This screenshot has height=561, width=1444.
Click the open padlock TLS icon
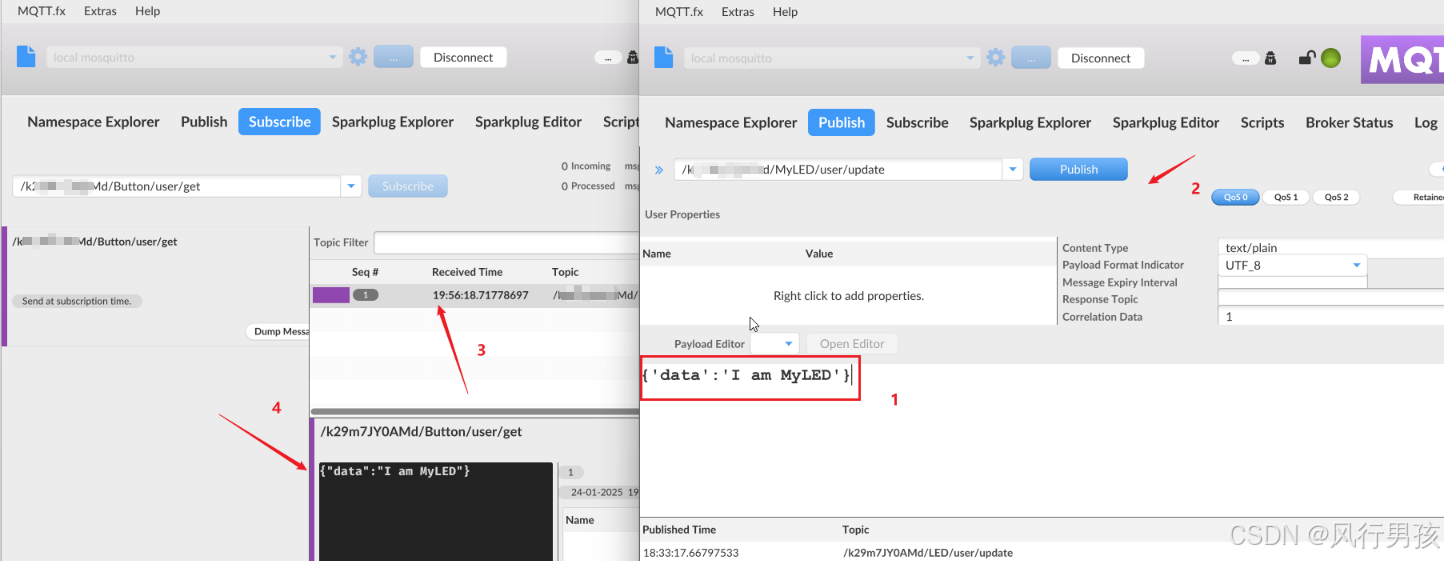point(1306,58)
